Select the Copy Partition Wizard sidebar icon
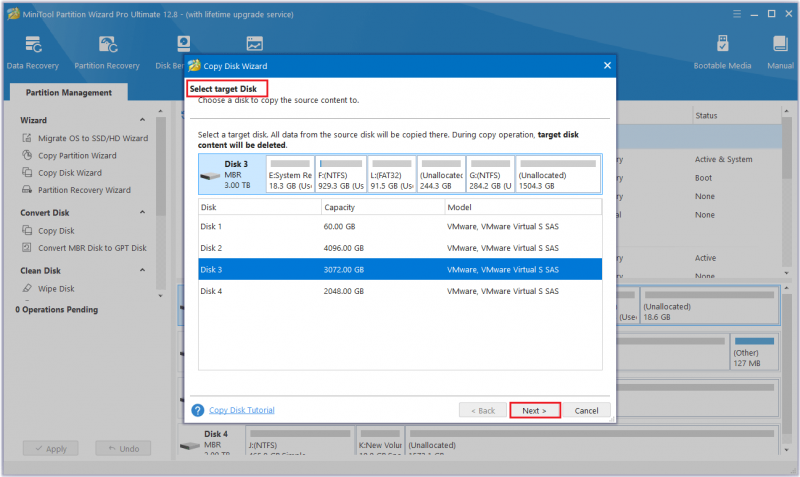The height and width of the screenshot is (477, 800). pos(27,155)
